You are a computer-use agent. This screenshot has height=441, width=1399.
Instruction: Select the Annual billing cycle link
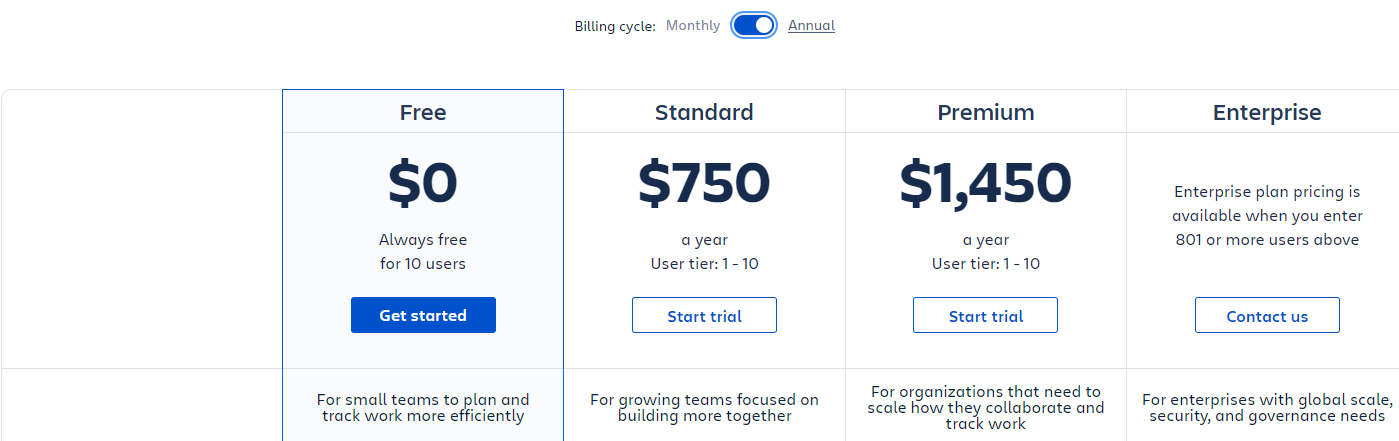(811, 25)
